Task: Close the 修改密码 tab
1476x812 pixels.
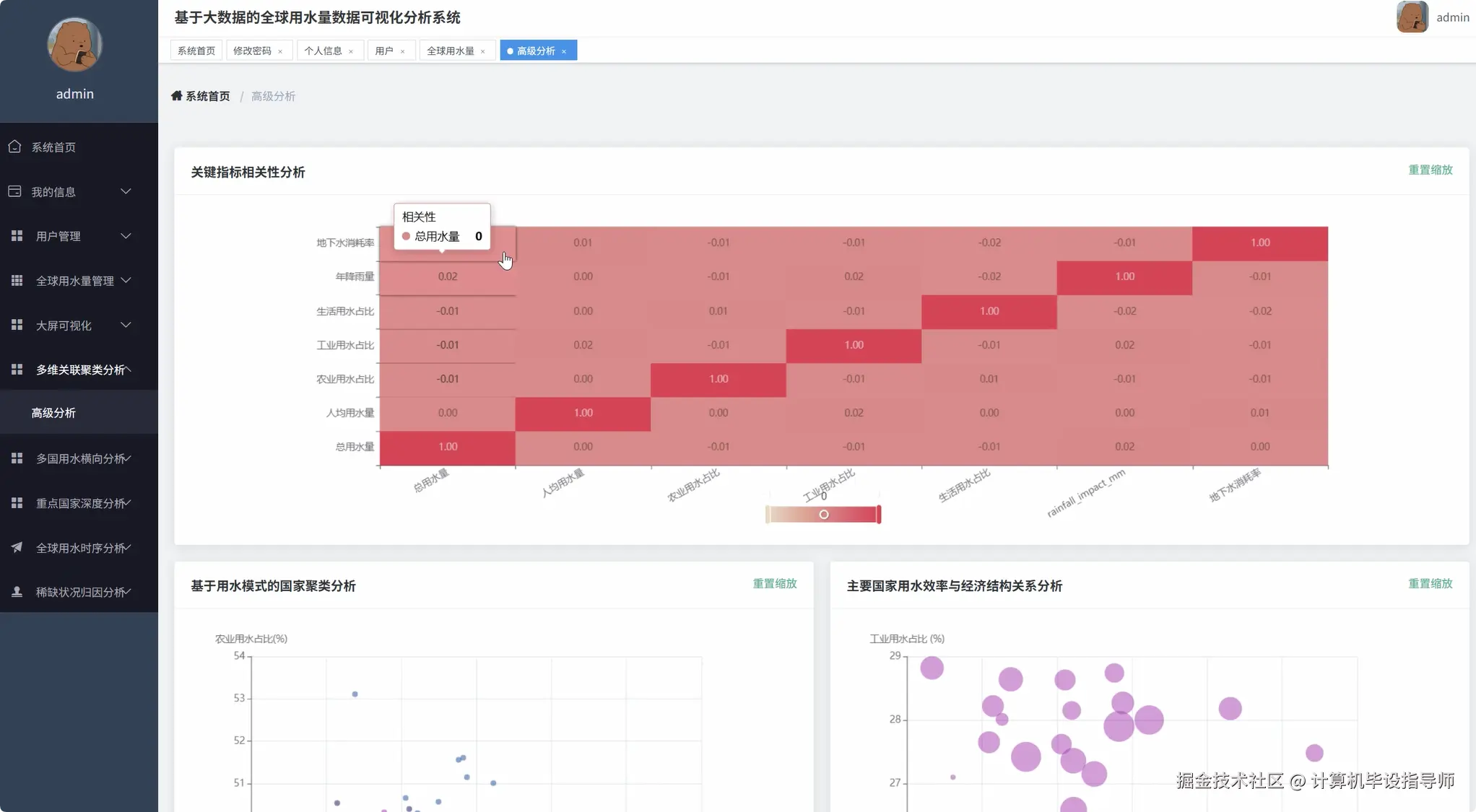Action: 280,51
